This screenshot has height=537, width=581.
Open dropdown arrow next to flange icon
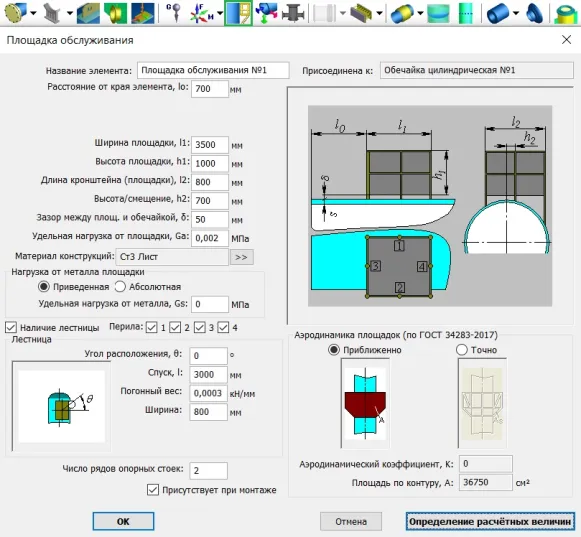point(33,13)
